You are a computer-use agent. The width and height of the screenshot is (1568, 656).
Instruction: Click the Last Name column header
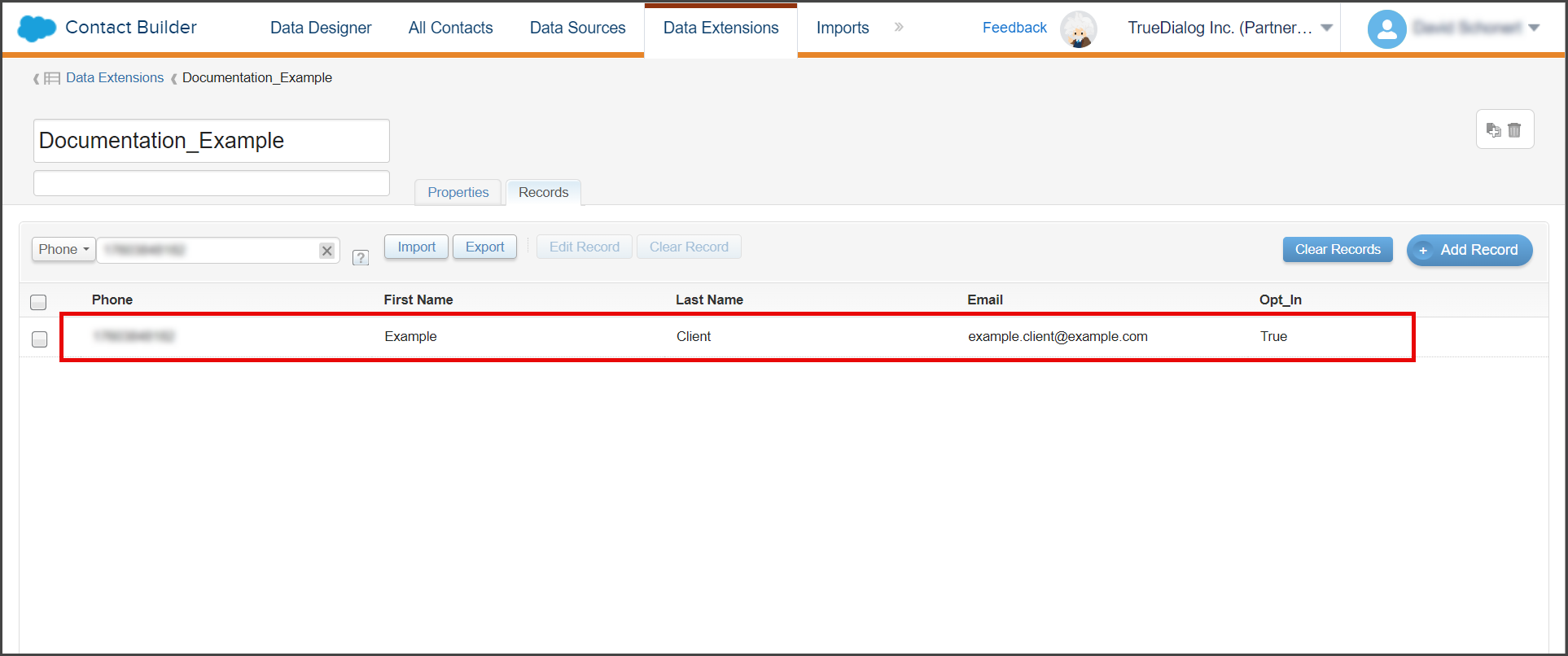point(709,300)
